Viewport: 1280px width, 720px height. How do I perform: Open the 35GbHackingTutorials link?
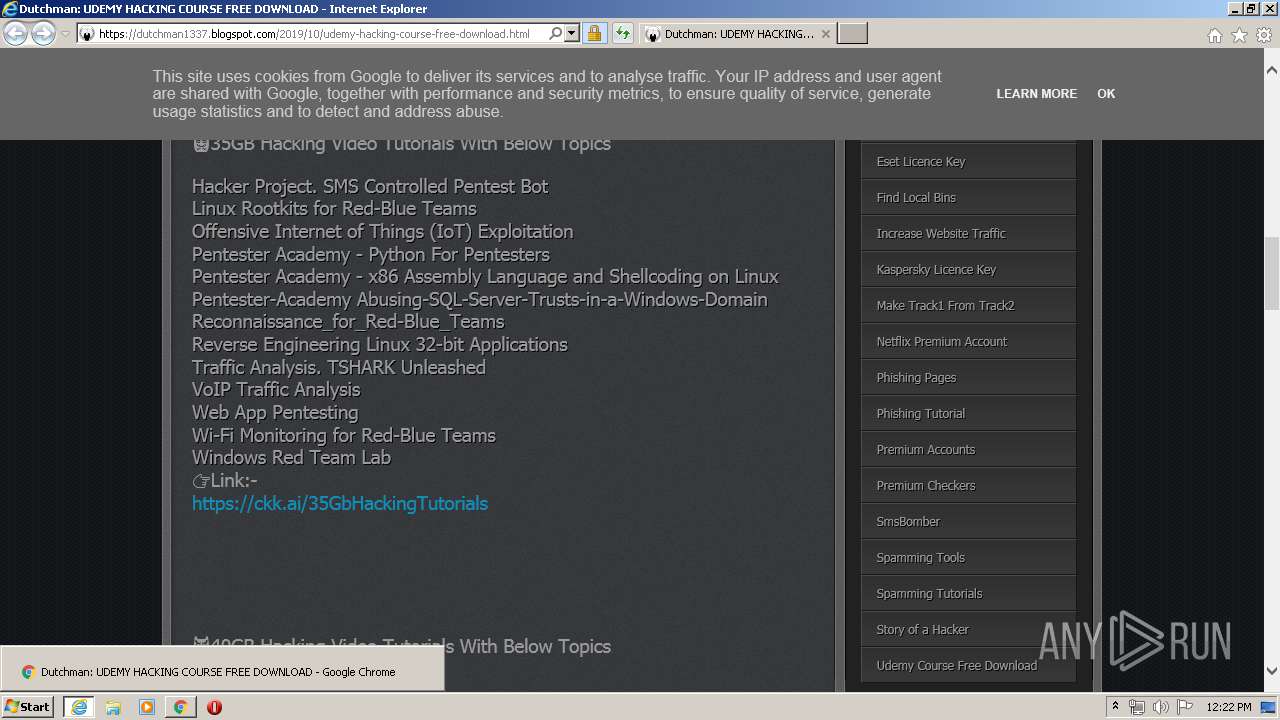[340, 503]
